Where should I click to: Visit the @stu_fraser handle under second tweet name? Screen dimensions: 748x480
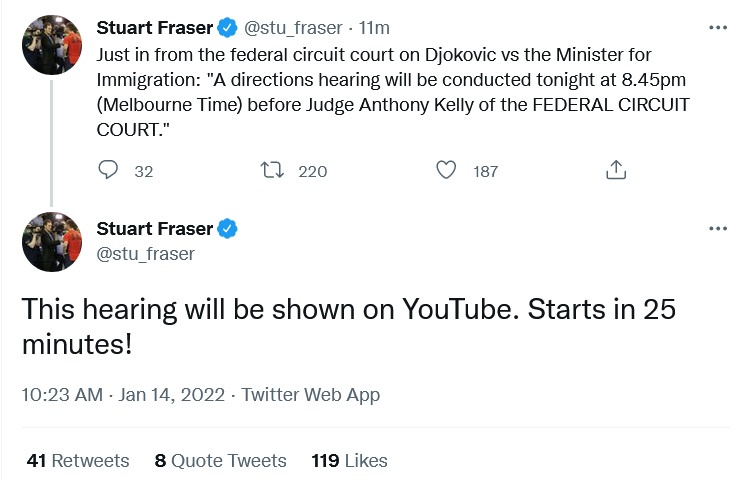pos(145,253)
